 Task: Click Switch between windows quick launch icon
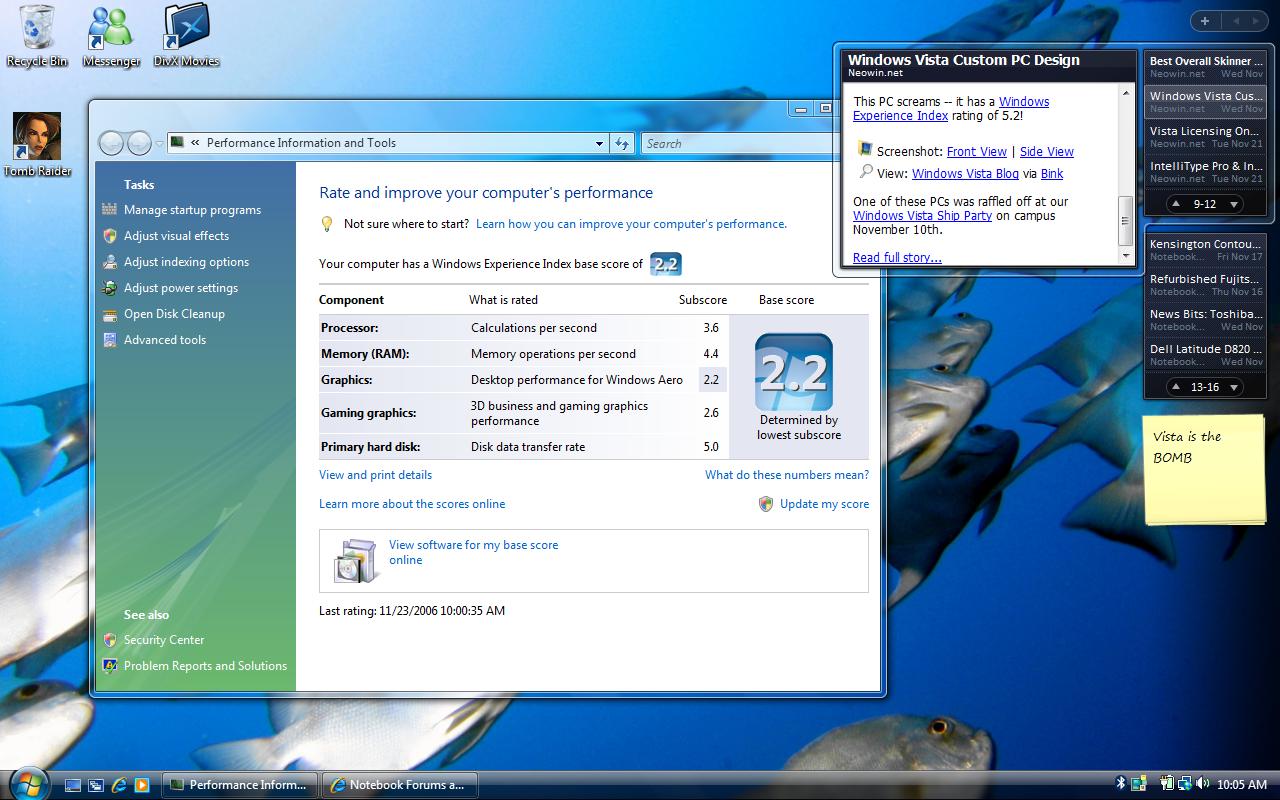(96, 785)
